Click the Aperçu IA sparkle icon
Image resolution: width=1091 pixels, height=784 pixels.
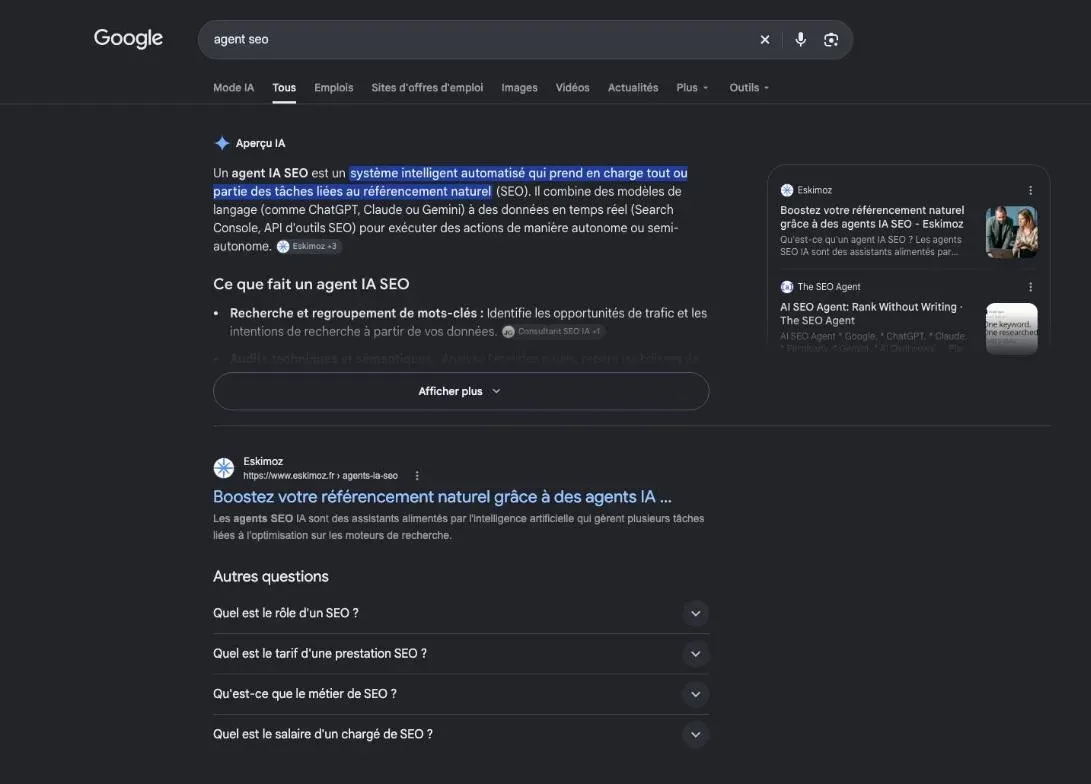point(222,143)
